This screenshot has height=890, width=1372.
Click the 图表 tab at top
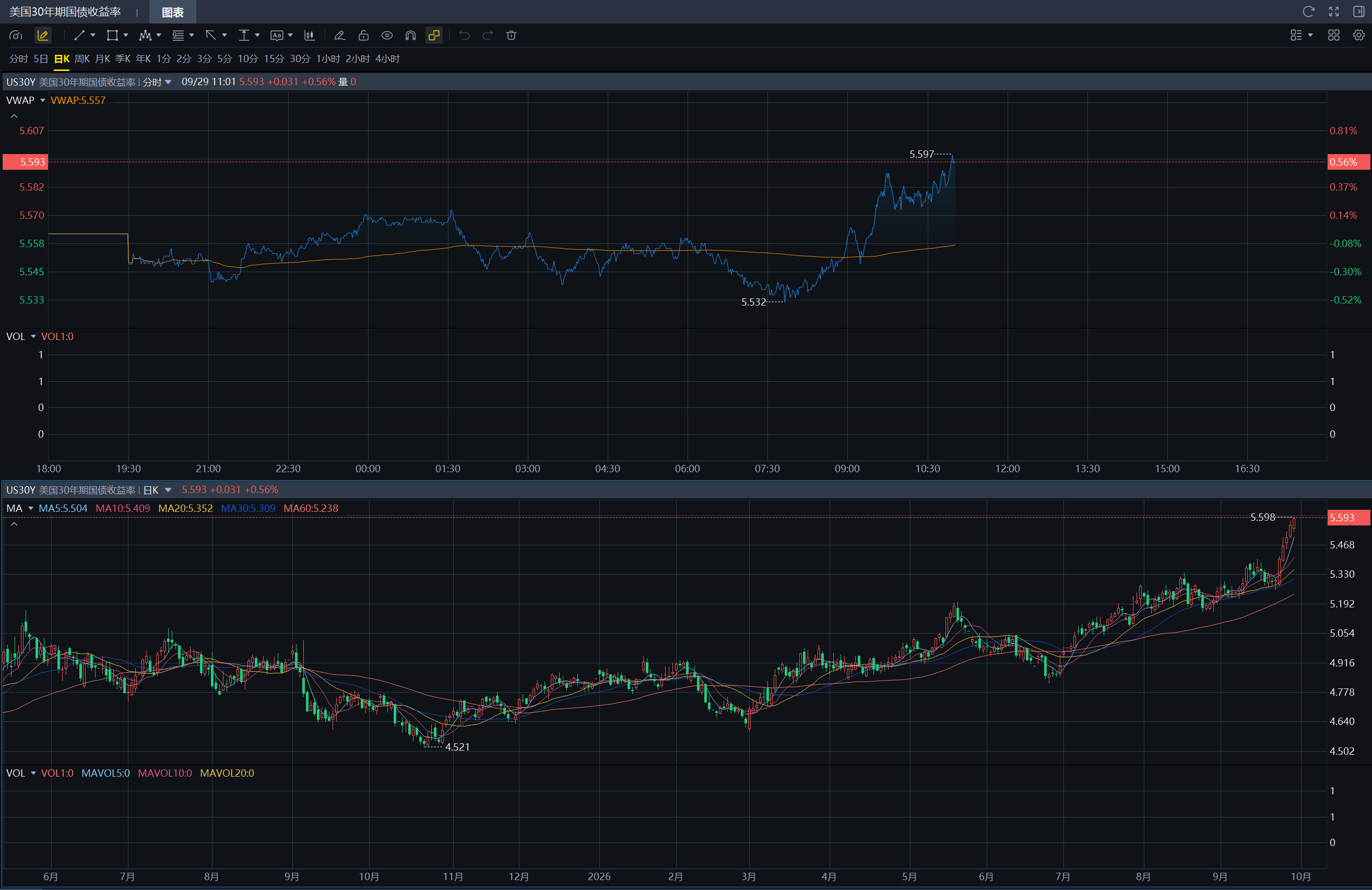172,12
